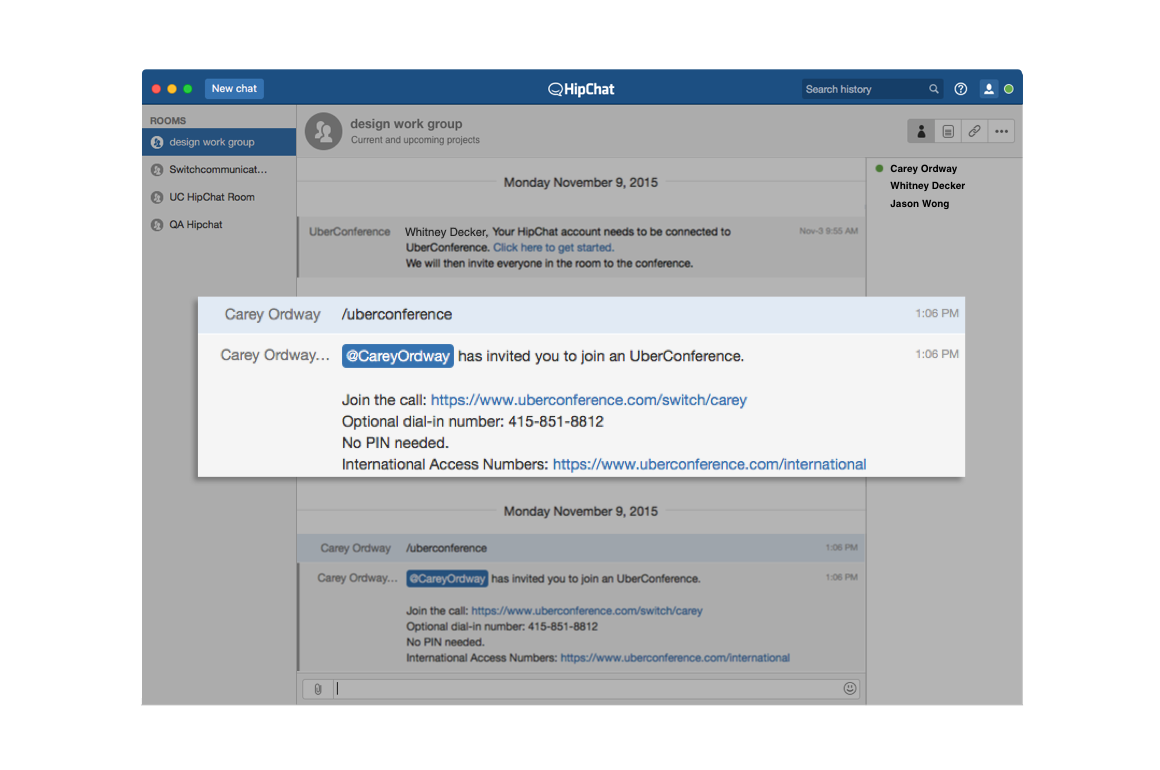Click the design work group icon in sidebar
The width and height of the screenshot is (1160, 770).
coord(157,142)
